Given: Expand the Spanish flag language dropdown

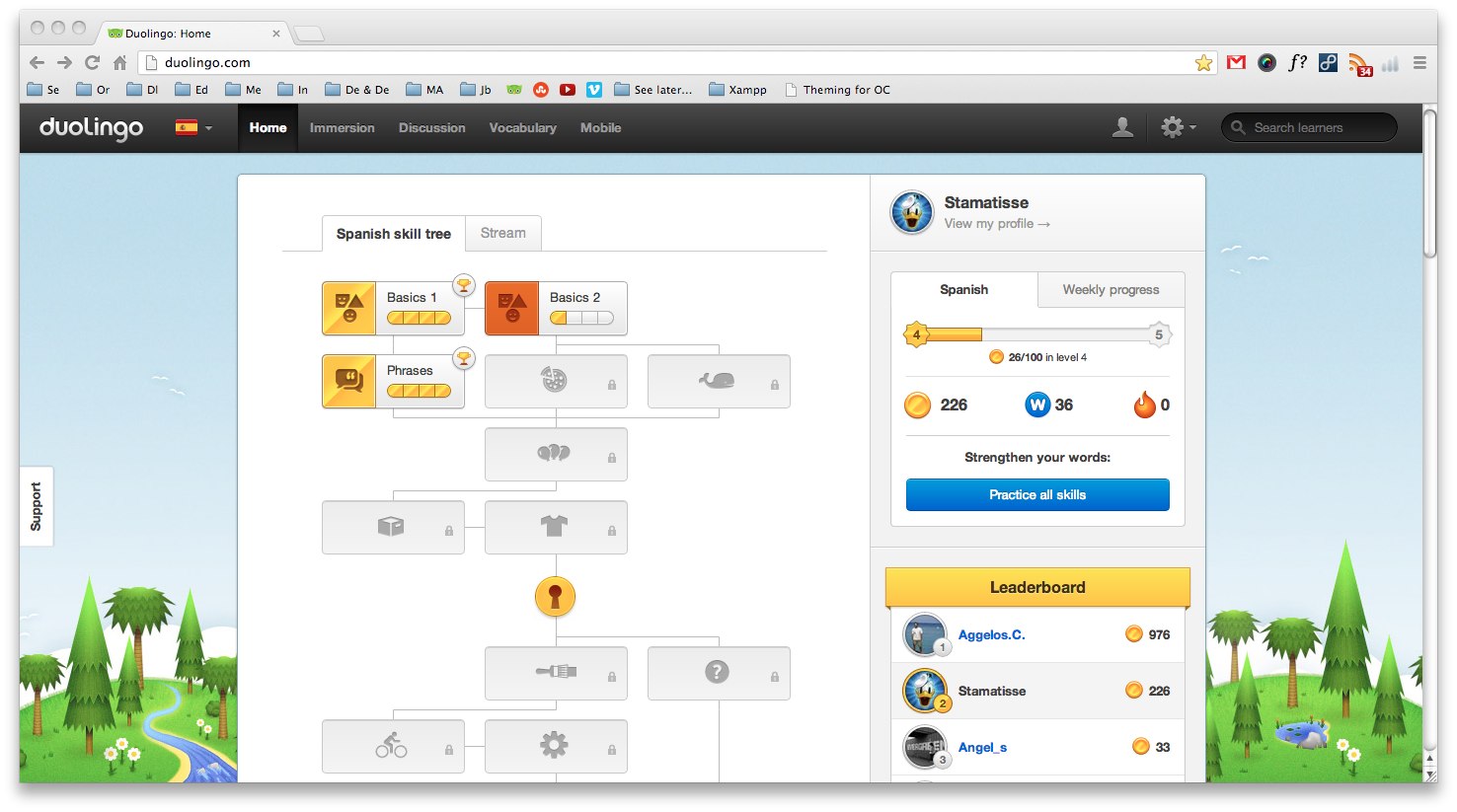Looking at the screenshot, I should pos(193,127).
